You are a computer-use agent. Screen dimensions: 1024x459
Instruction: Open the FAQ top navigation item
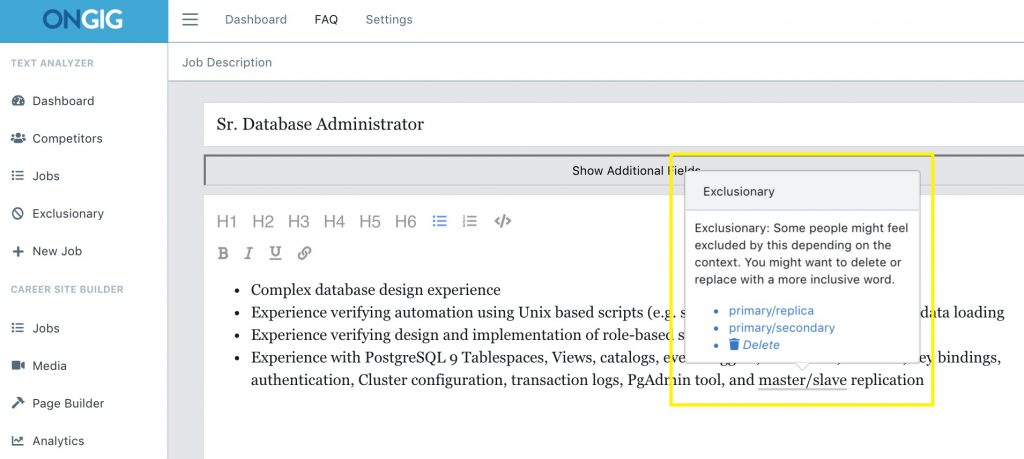tap(326, 20)
